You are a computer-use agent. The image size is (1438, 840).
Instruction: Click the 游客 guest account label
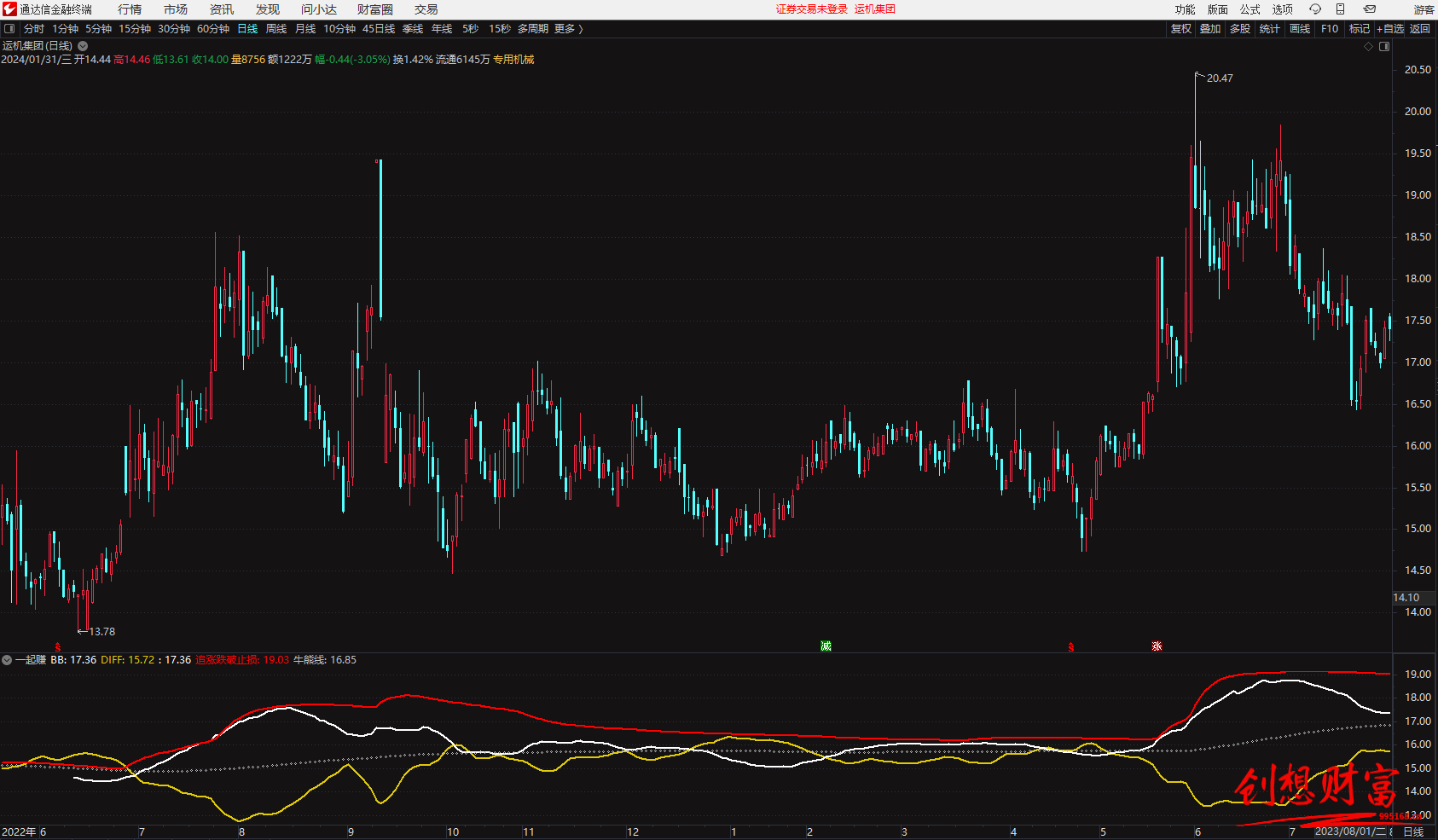pyautogui.click(x=1424, y=9)
